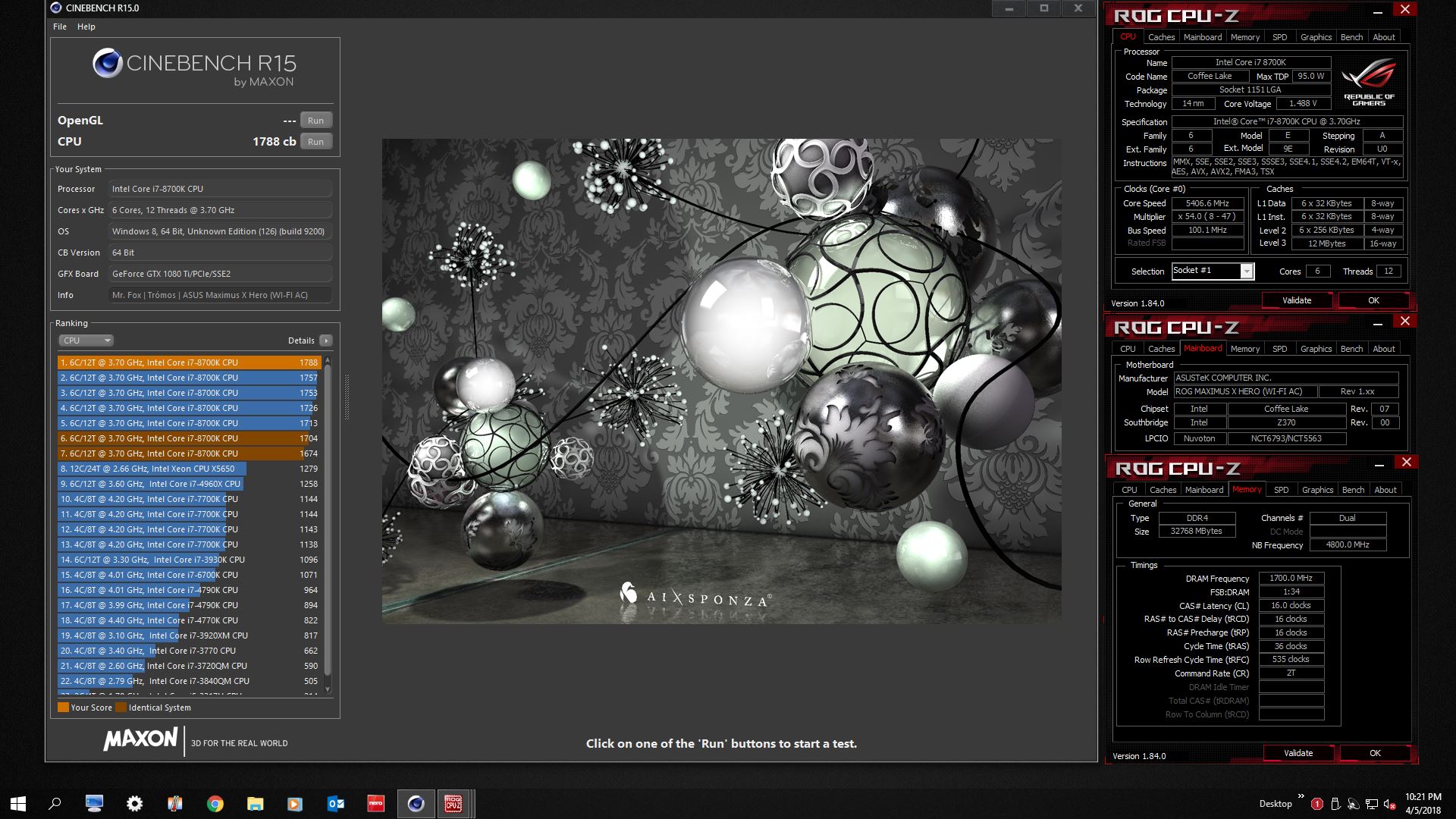This screenshot has height=819, width=1456.
Task: Open File Explorer from the taskbar
Action: [255, 804]
